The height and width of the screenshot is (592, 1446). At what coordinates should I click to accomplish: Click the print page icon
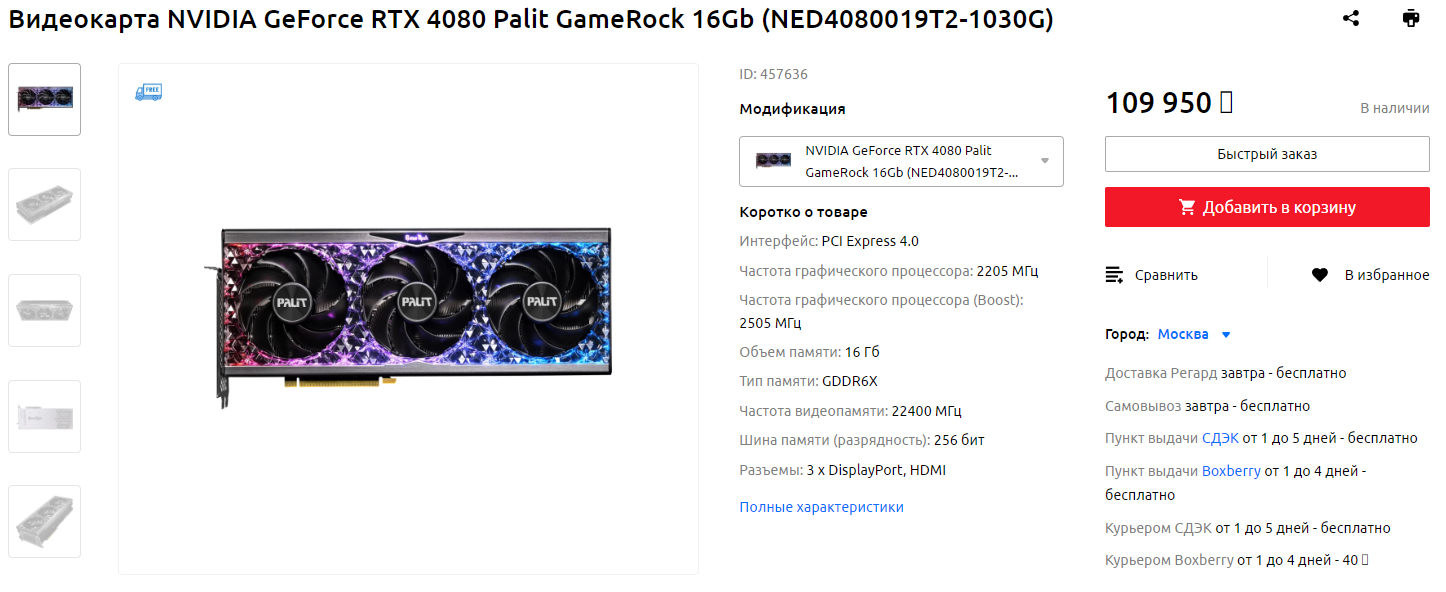(1410, 18)
